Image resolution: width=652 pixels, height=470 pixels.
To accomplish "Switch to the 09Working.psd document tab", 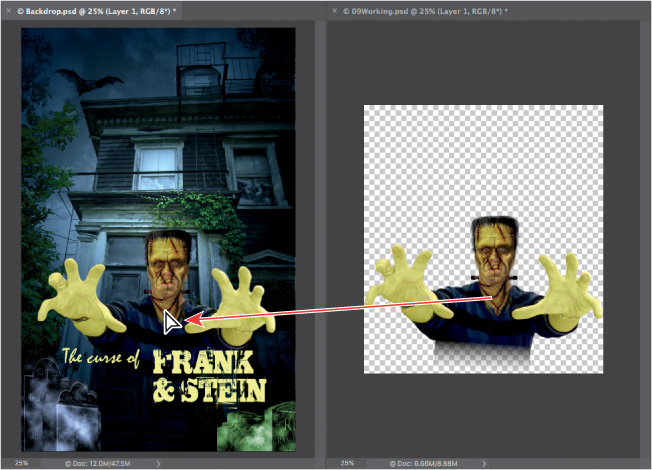I will [425, 11].
